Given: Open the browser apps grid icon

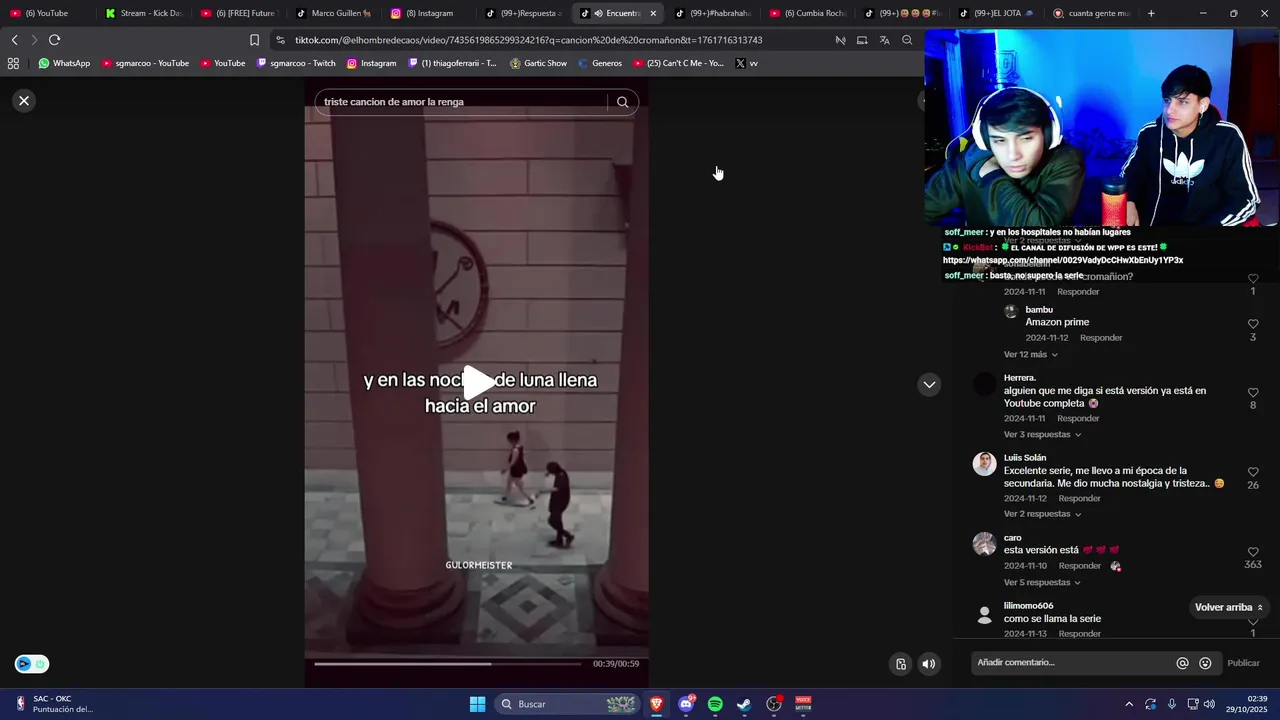Looking at the screenshot, I should click(x=13, y=63).
